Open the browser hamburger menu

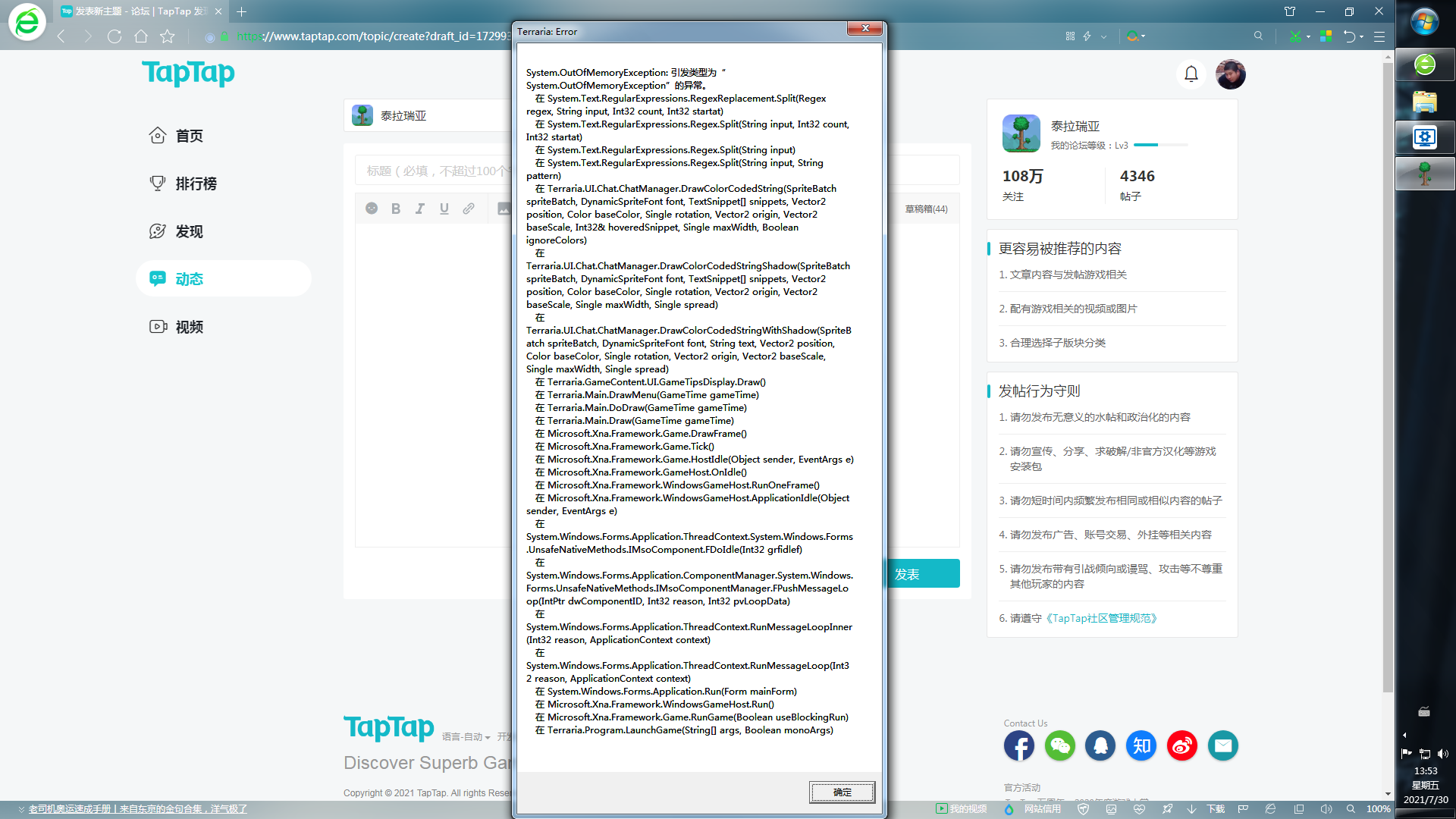[1379, 36]
